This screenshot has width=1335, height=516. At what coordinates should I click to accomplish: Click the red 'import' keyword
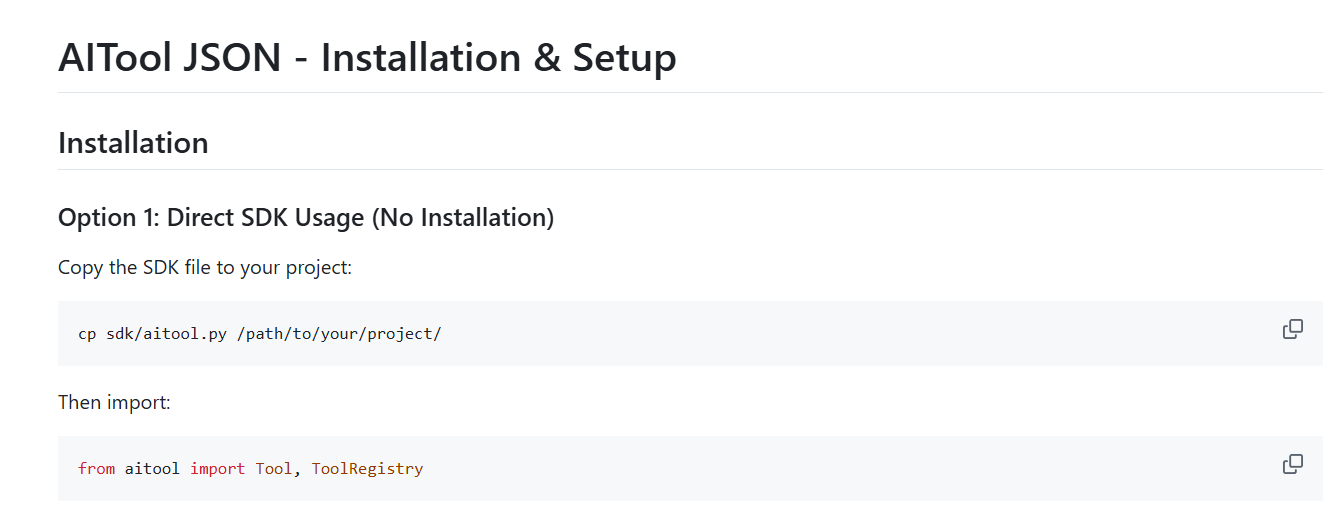click(x=217, y=468)
